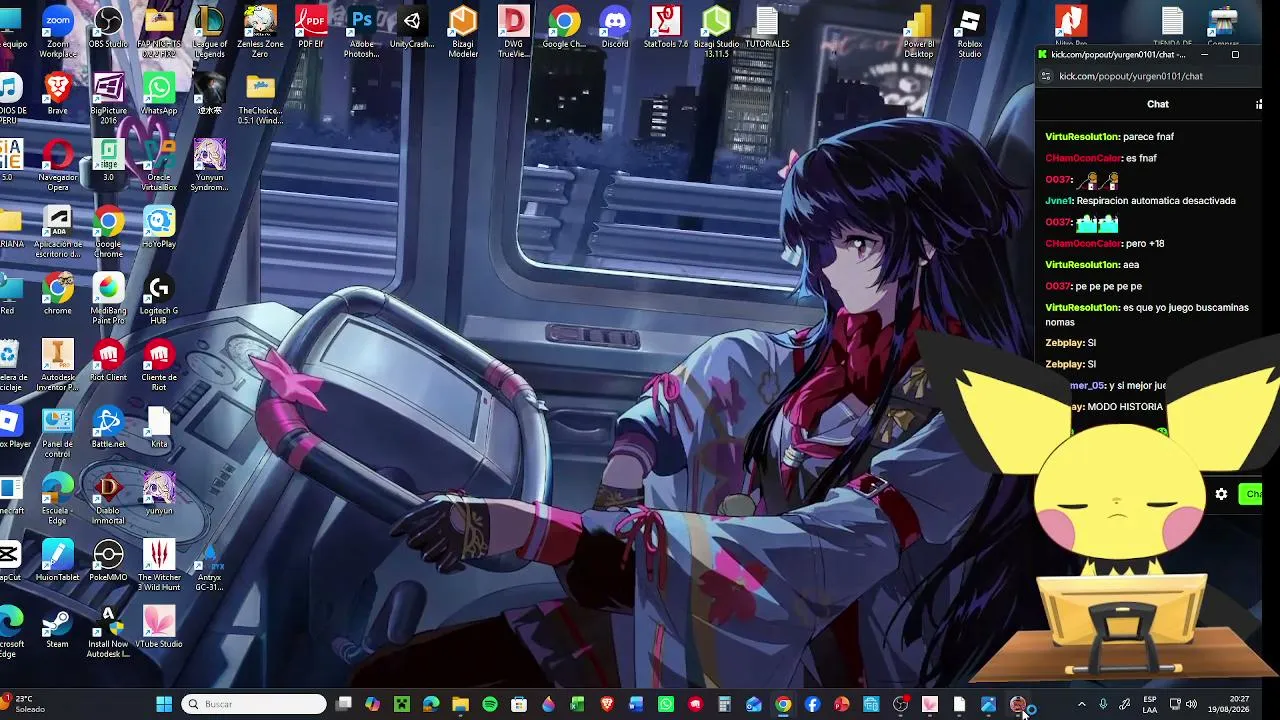Click the Bizagi Studio desktop icon
This screenshot has height=720, width=1280.
coord(716,32)
